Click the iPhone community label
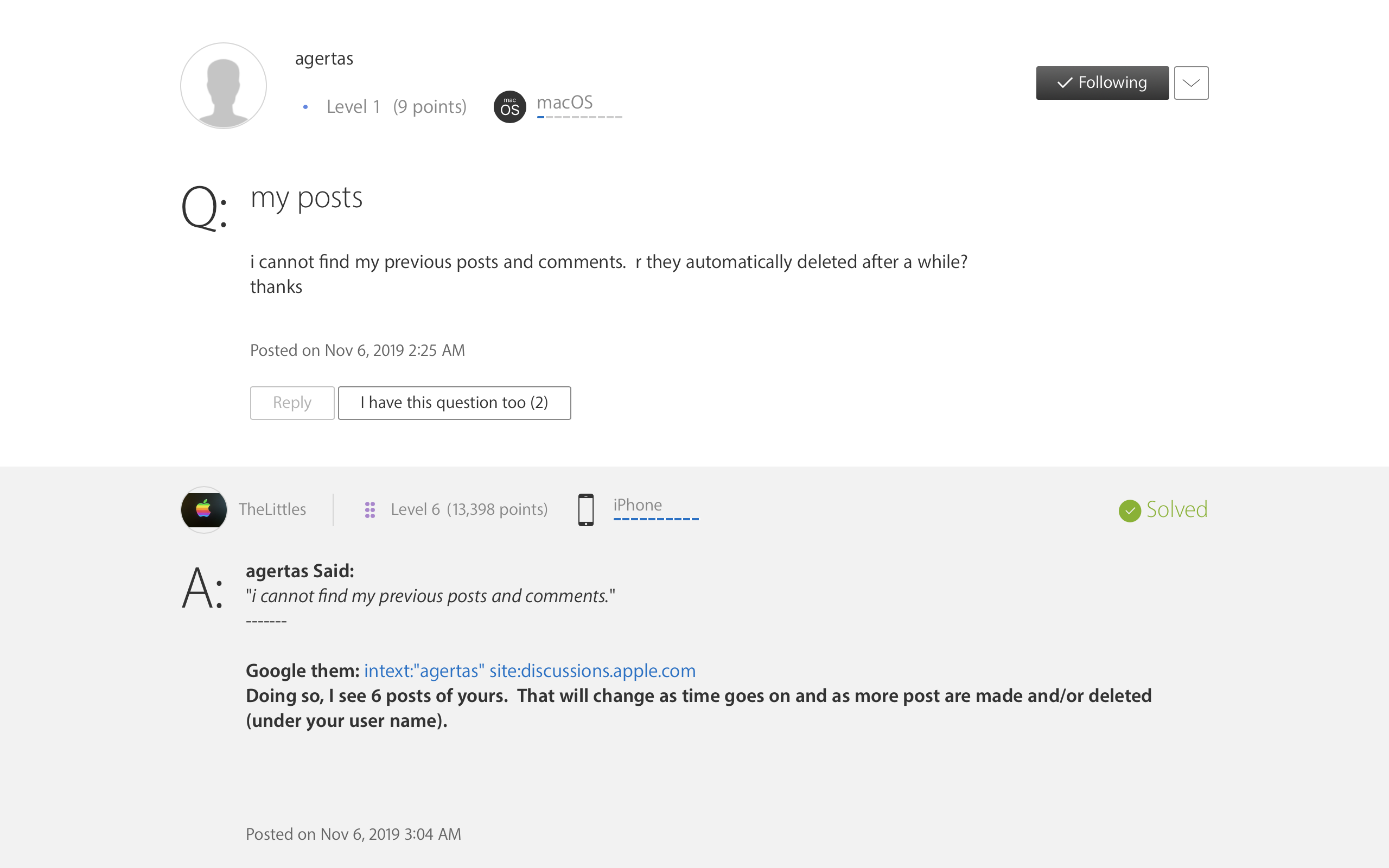This screenshot has width=1389, height=868. 637,505
